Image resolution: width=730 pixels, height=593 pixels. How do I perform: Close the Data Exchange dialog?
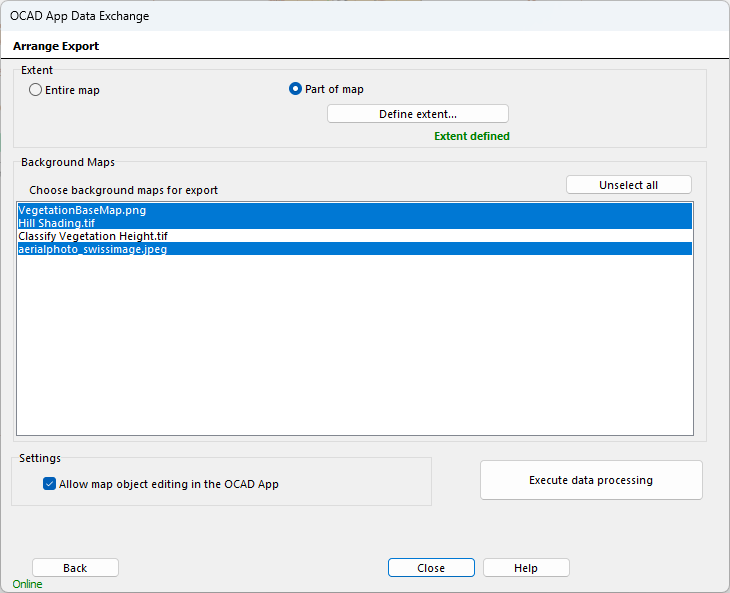pos(431,568)
